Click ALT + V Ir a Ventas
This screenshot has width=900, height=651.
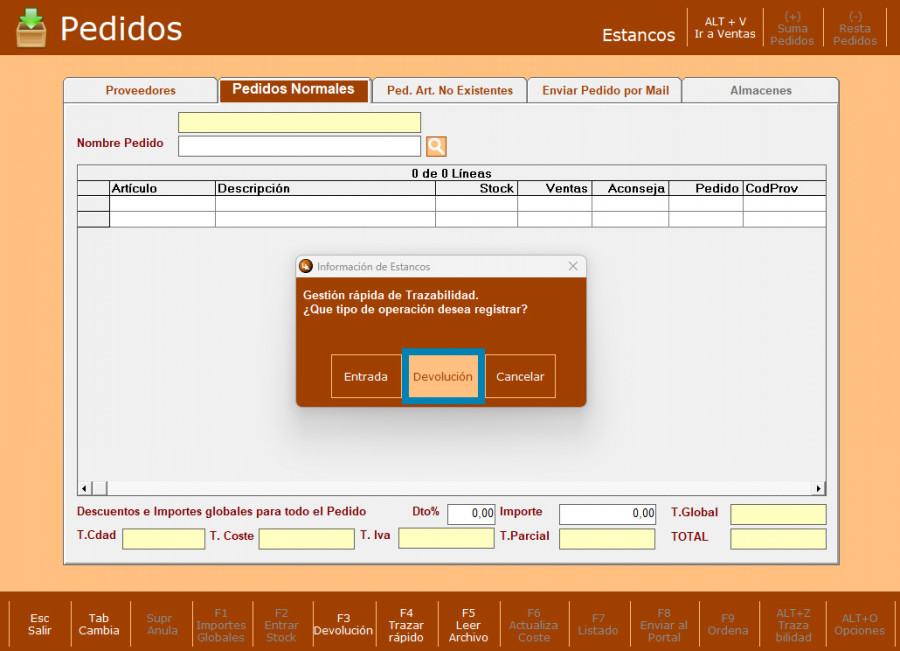tap(725, 28)
